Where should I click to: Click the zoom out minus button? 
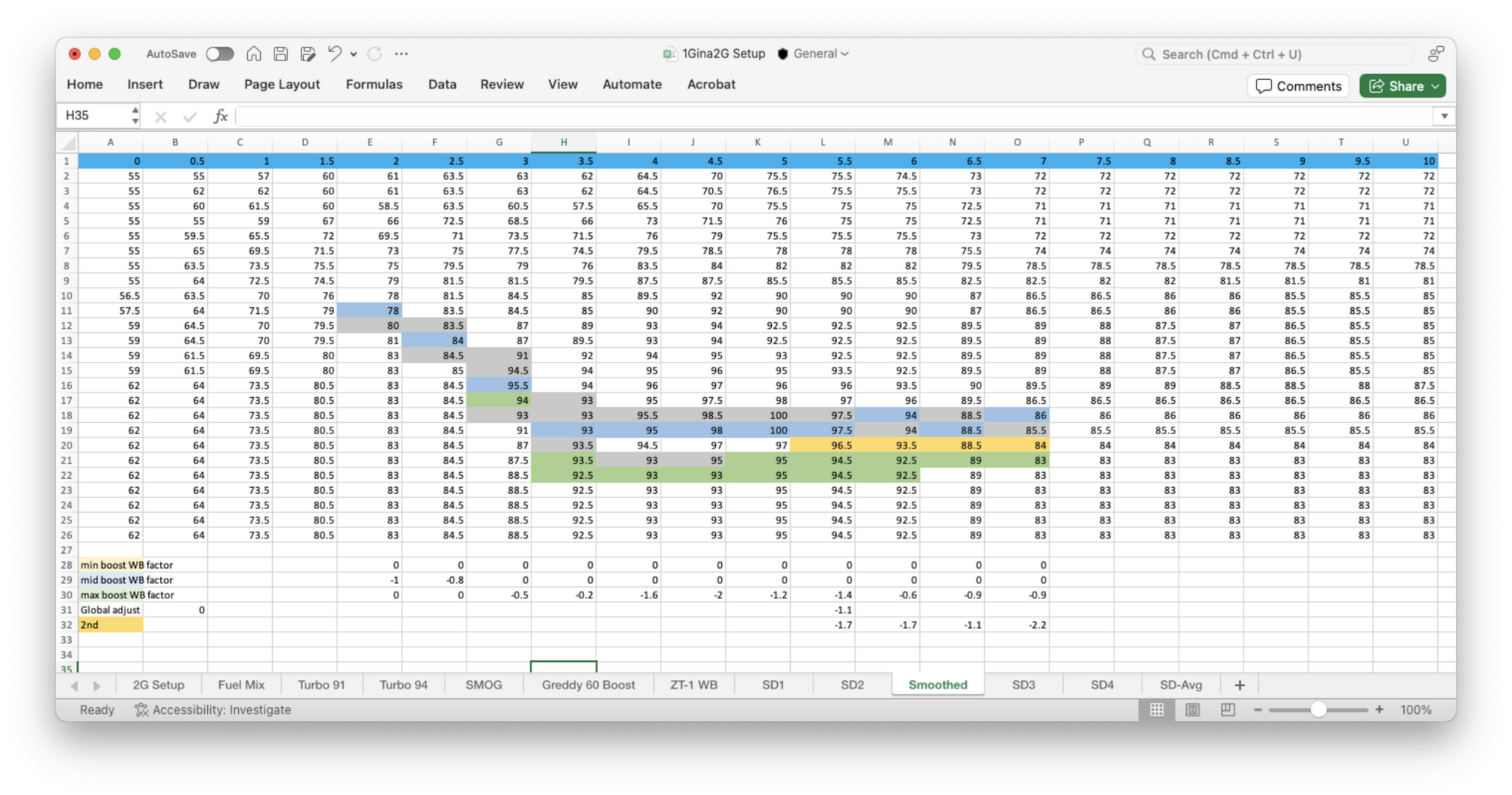pos(1258,710)
